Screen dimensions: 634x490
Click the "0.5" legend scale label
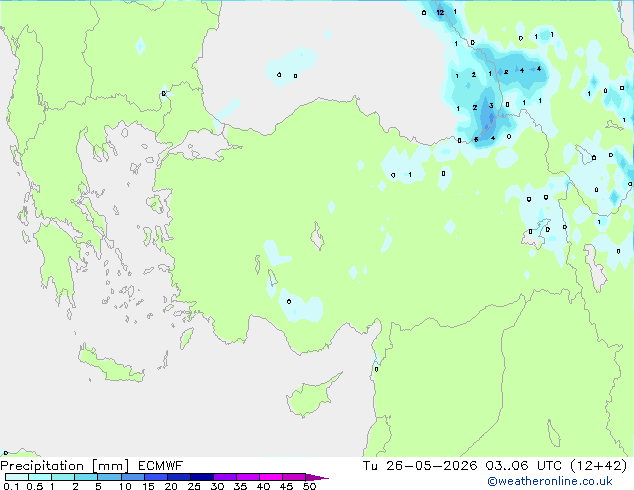click(34, 486)
